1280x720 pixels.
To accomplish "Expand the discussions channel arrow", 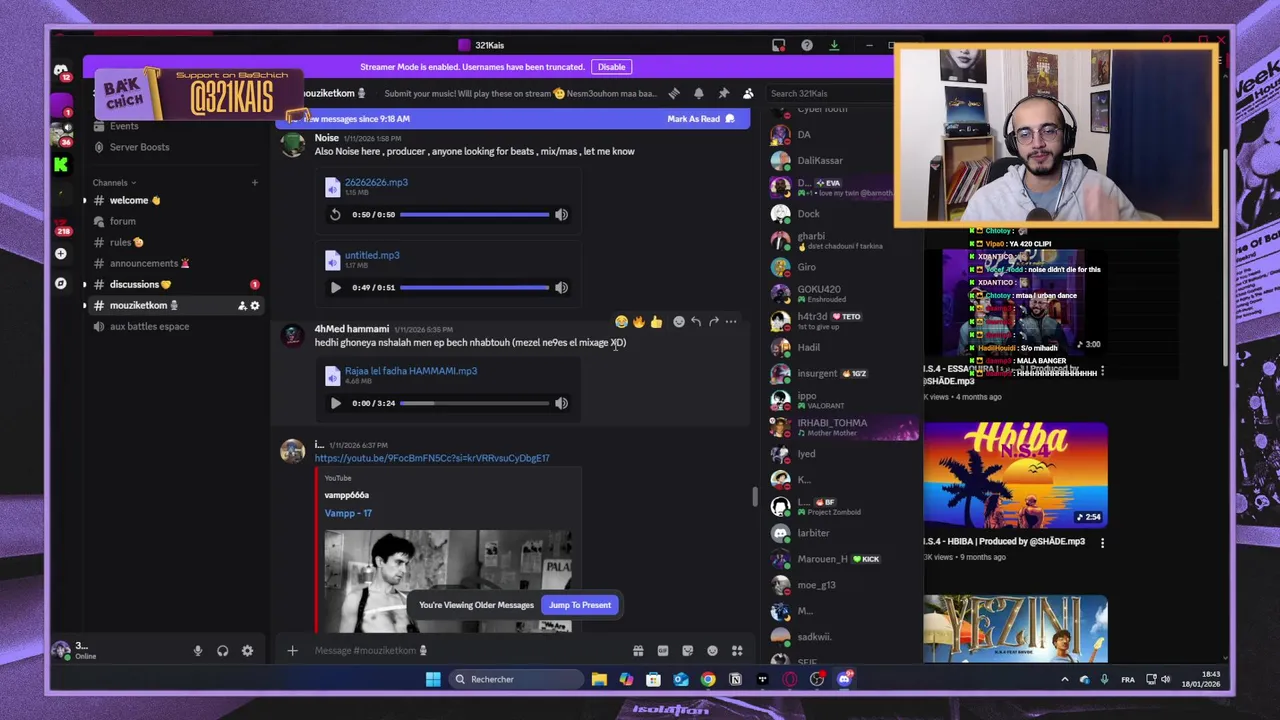I will point(84,284).
